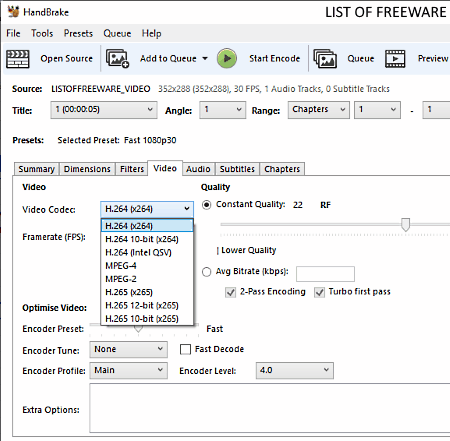450x441 pixels.
Task: Choose H.265 12-bit (x265) codec option
Action: pos(147,305)
